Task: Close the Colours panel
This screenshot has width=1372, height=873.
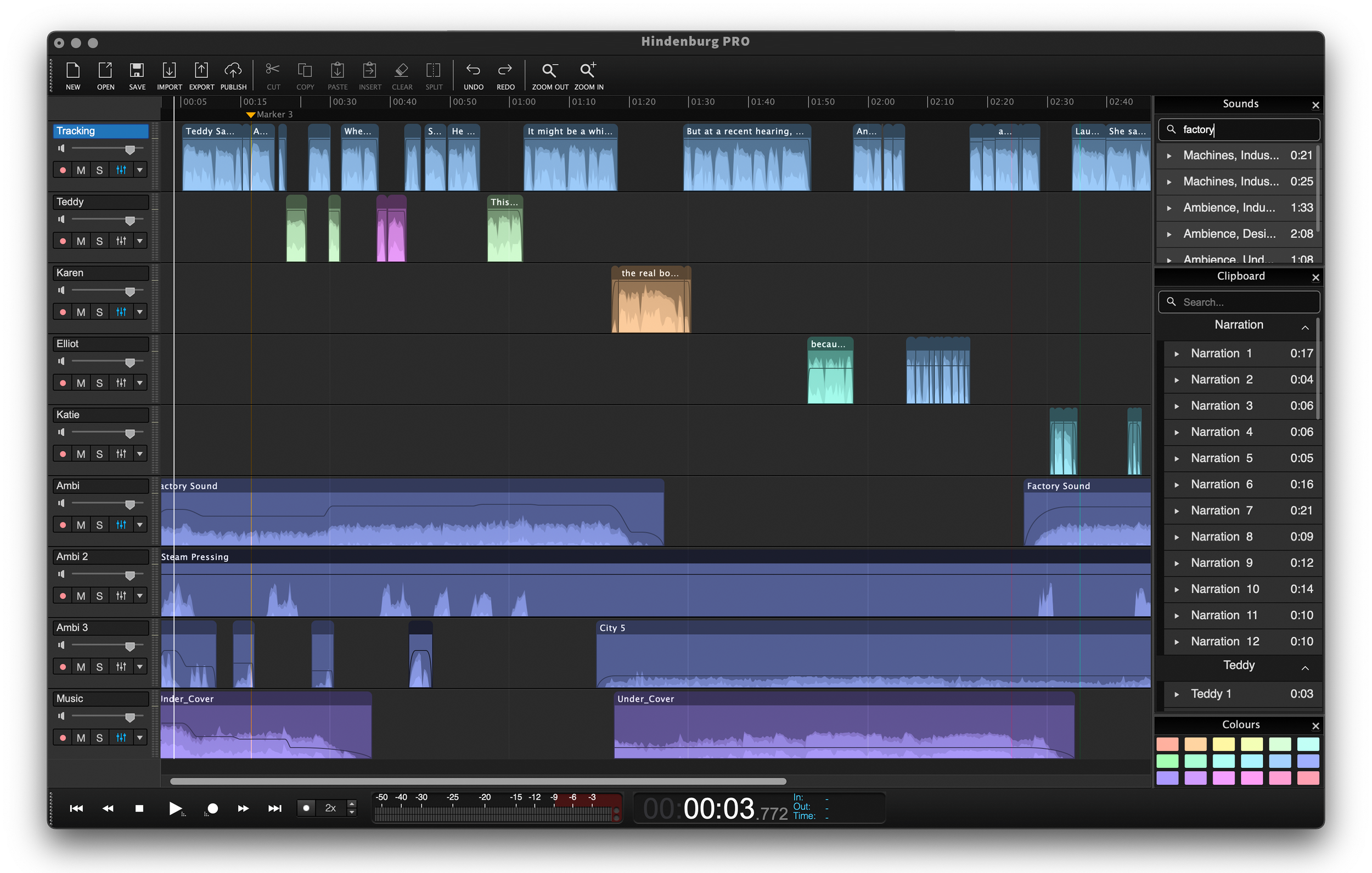Action: tap(1315, 726)
